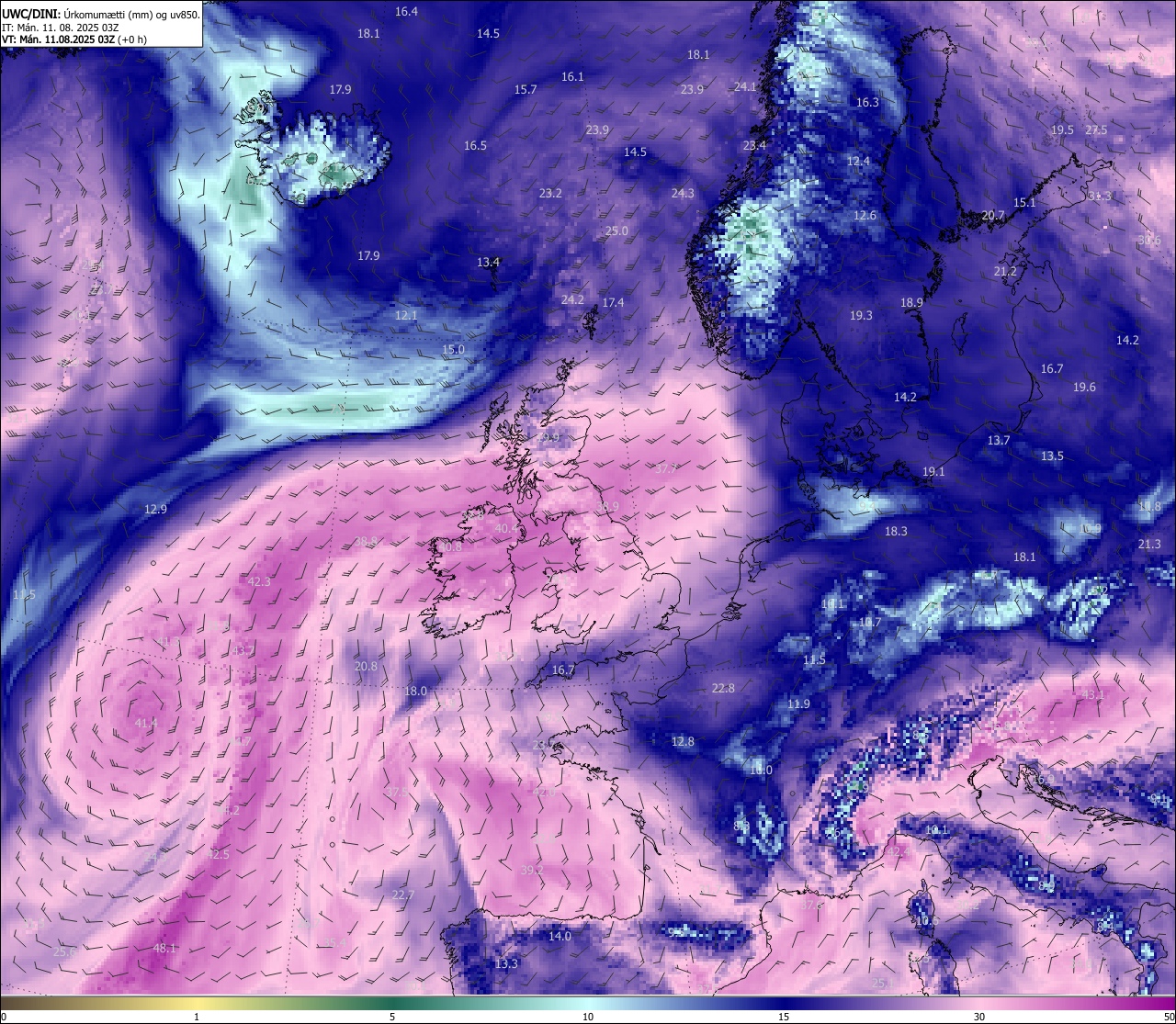
Task: Click the 37.7 value over the North Sea
Action: [666, 468]
